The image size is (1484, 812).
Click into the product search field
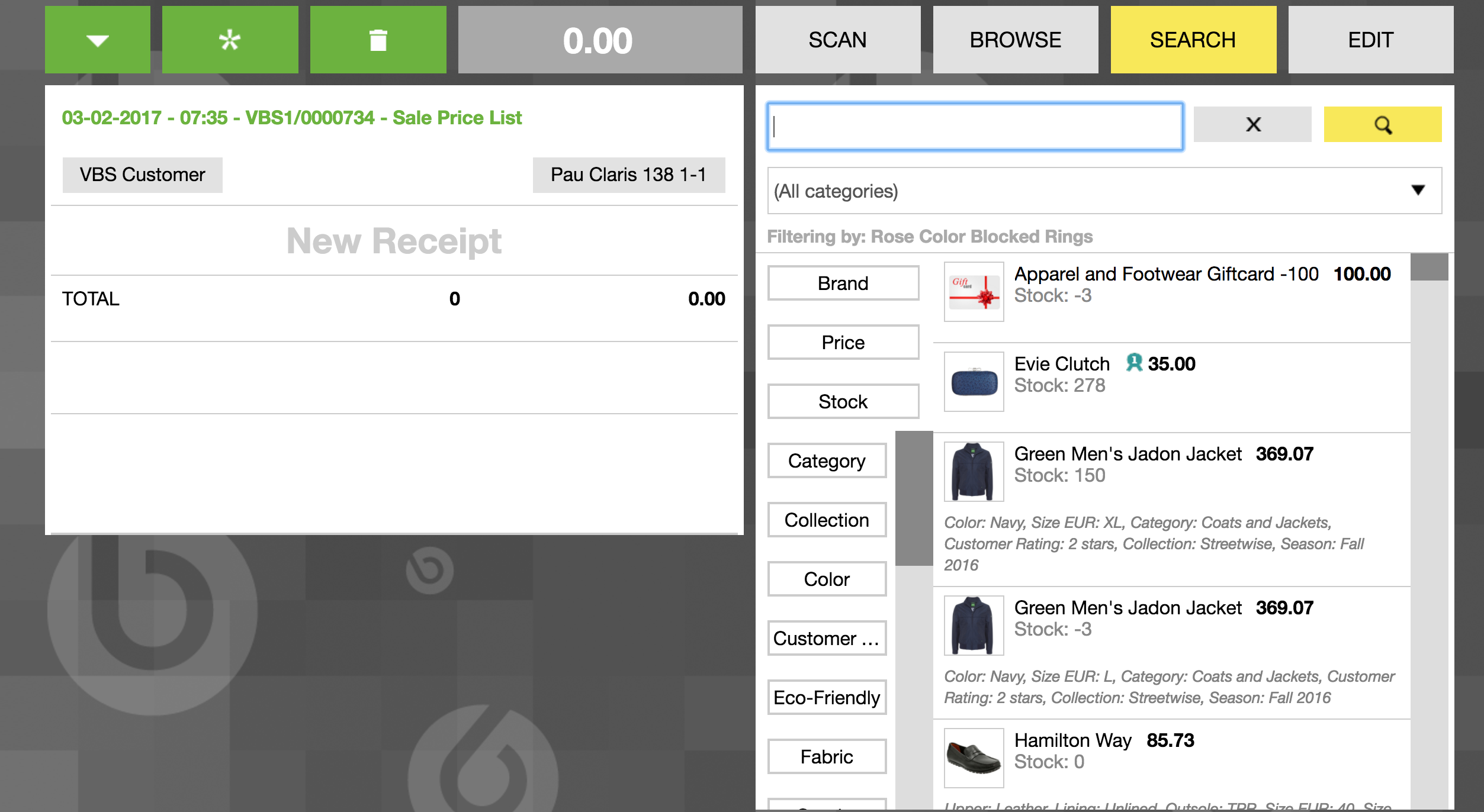(x=975, y=127)
